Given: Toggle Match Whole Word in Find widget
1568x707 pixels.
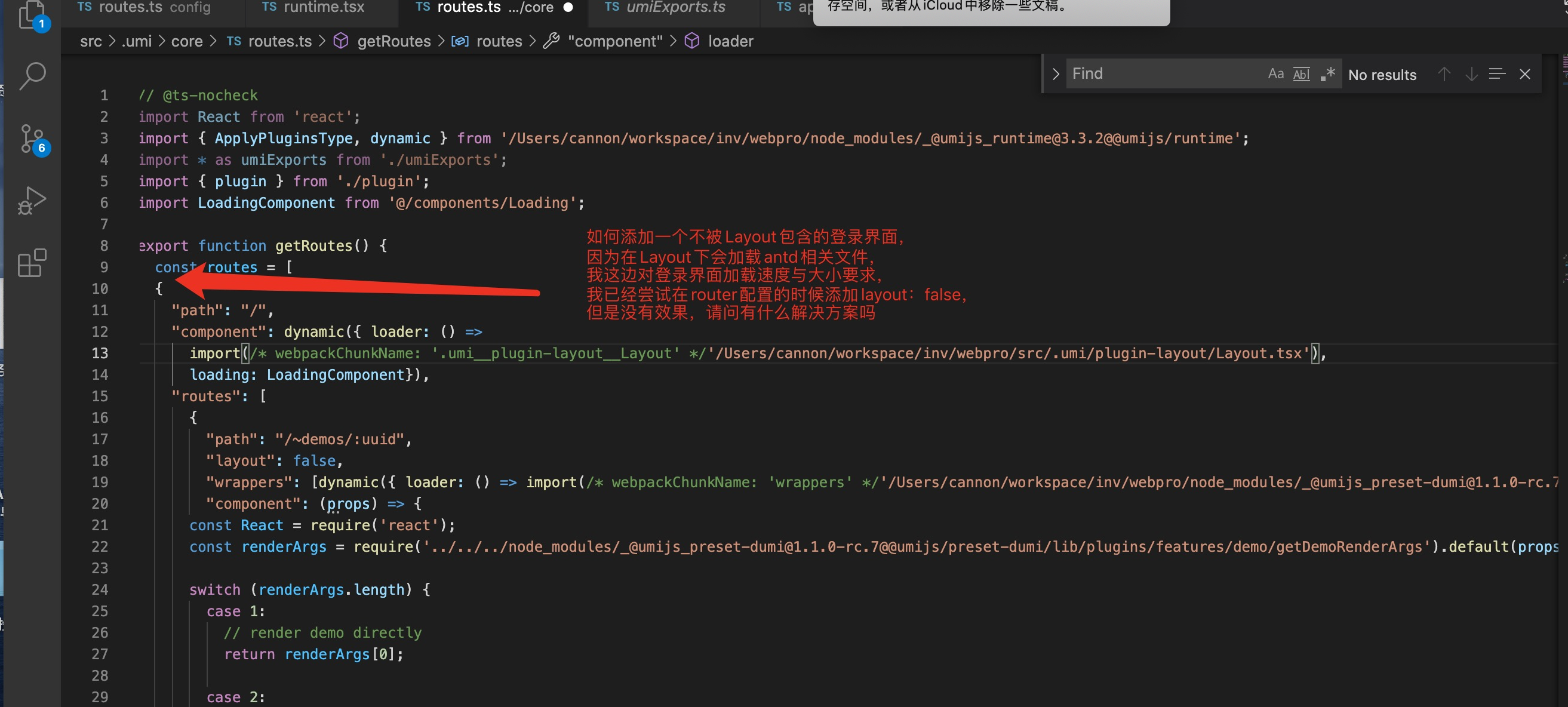Looking at the screenshot, I should [x=1301, y=73].
